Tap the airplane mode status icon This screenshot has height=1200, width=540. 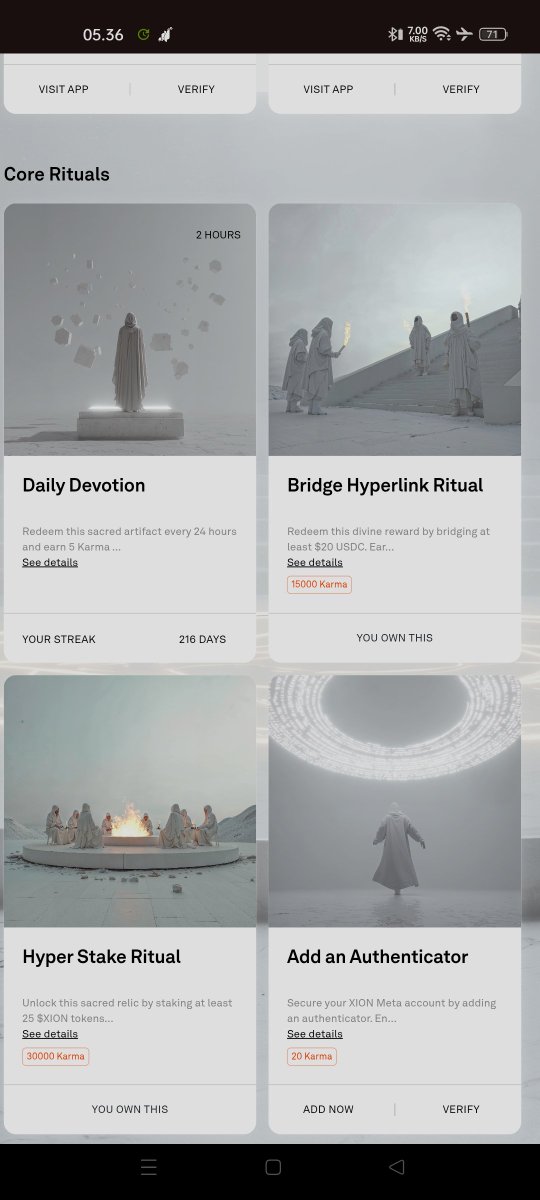(x=464, y=34)
